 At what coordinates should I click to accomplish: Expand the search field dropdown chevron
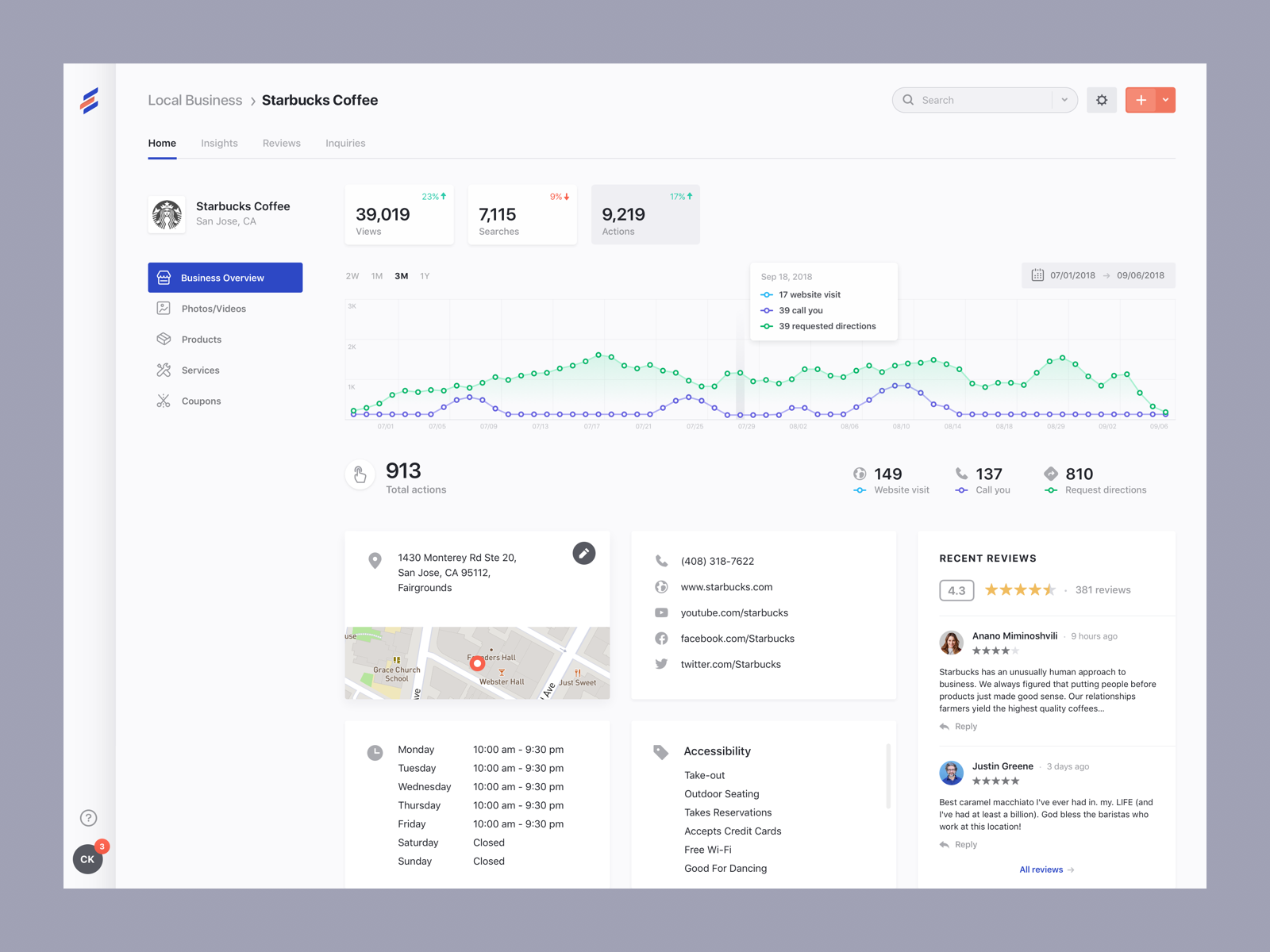point(1064,100)
